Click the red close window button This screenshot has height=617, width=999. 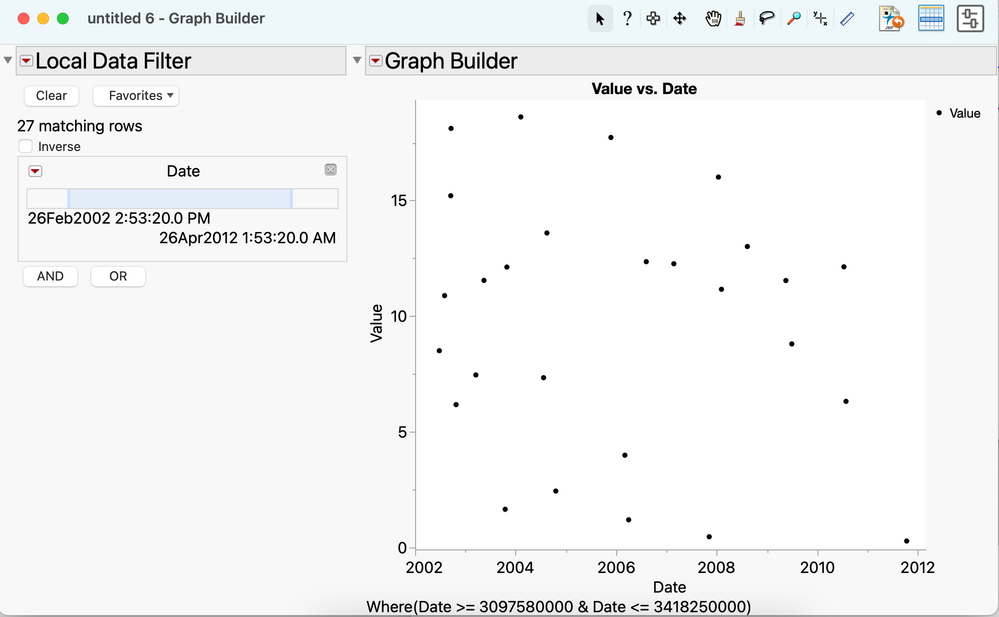click(24, 18)
